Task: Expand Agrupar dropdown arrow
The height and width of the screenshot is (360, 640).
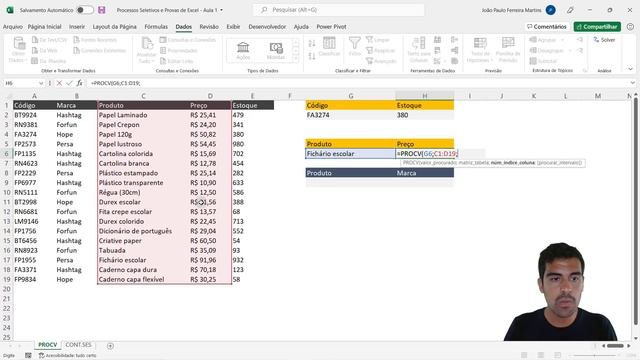Action: (562, 40)
